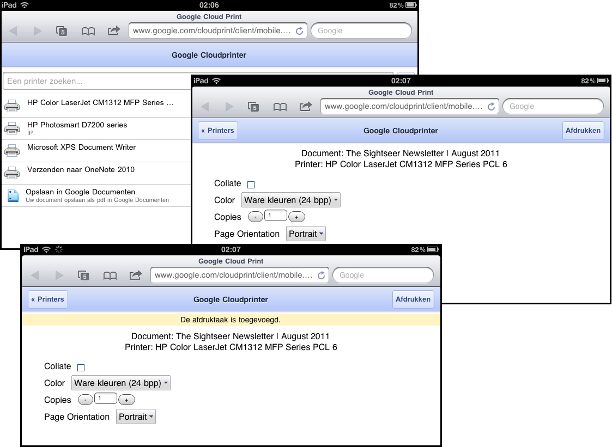This screenshot has width=612, height=447.
Task: Click Google search box in top-left window
Action: point(361,31)
